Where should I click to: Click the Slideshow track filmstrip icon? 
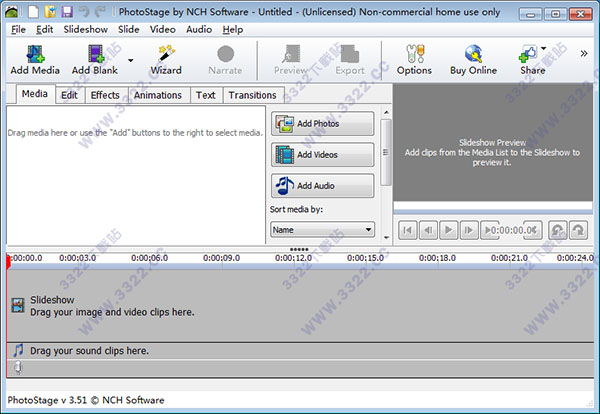click(18, 305)
